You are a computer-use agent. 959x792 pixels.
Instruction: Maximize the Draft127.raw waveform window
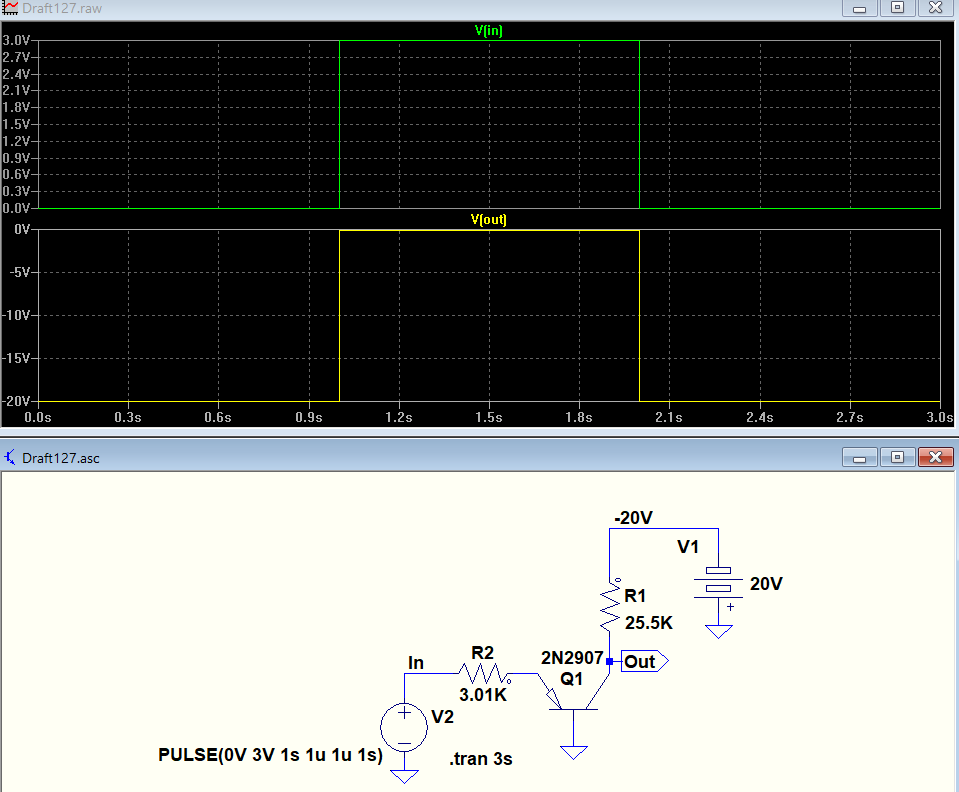(x=897, y=8)
